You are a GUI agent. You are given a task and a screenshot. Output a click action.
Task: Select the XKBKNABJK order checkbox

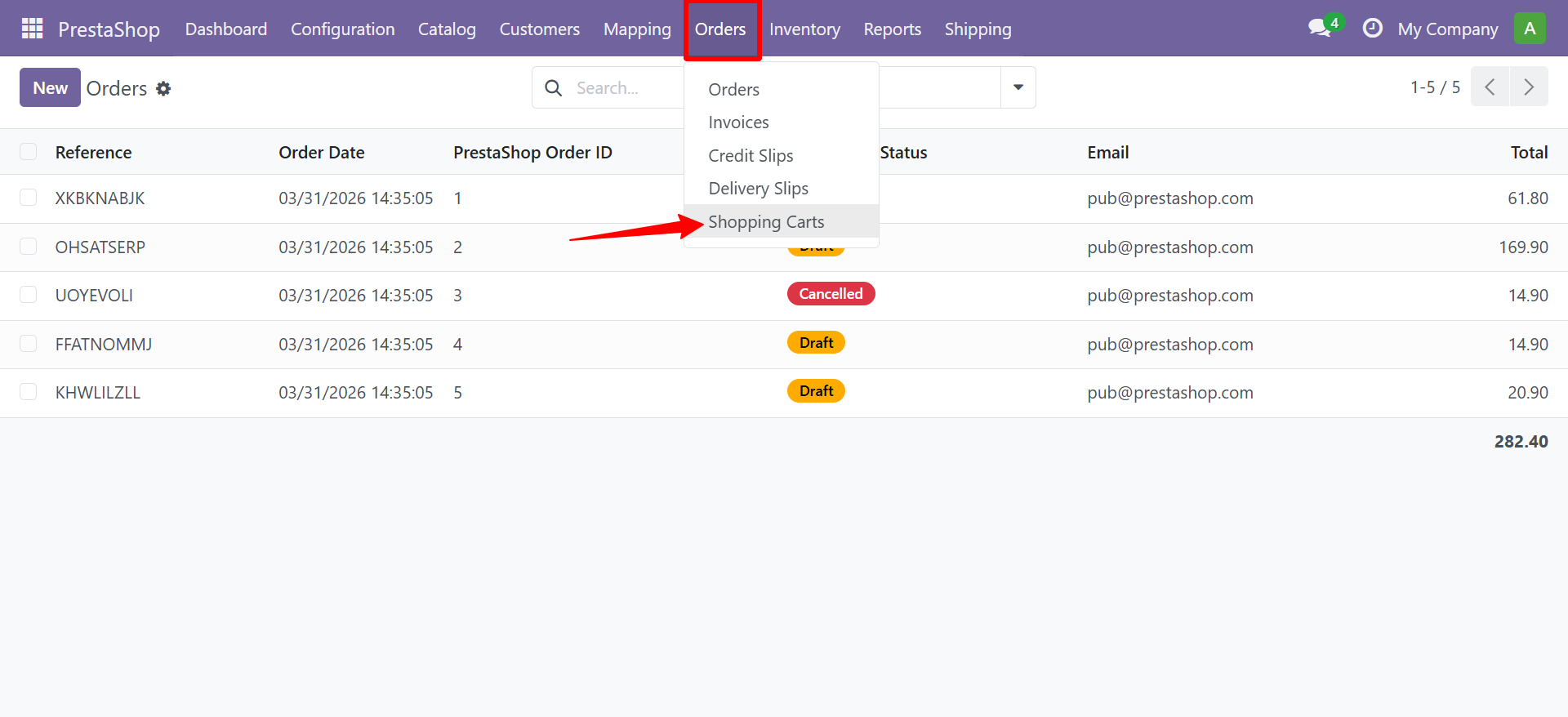(x=29, y=198)
